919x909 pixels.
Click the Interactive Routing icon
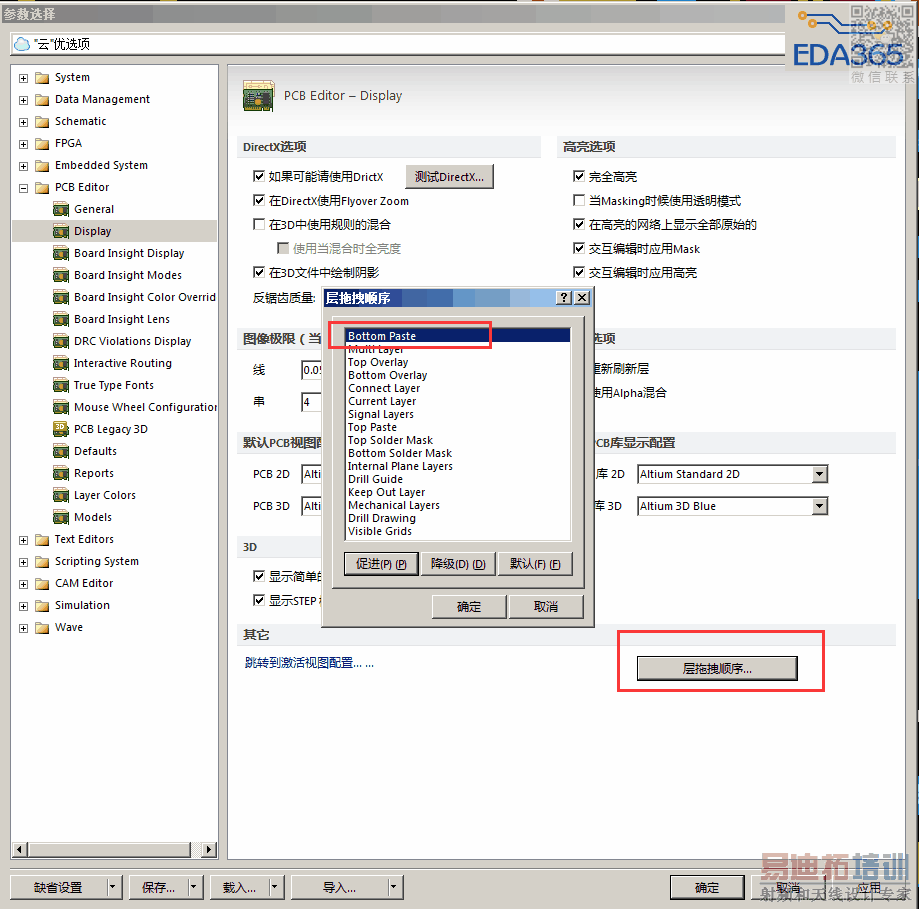[x=61, y=363]
